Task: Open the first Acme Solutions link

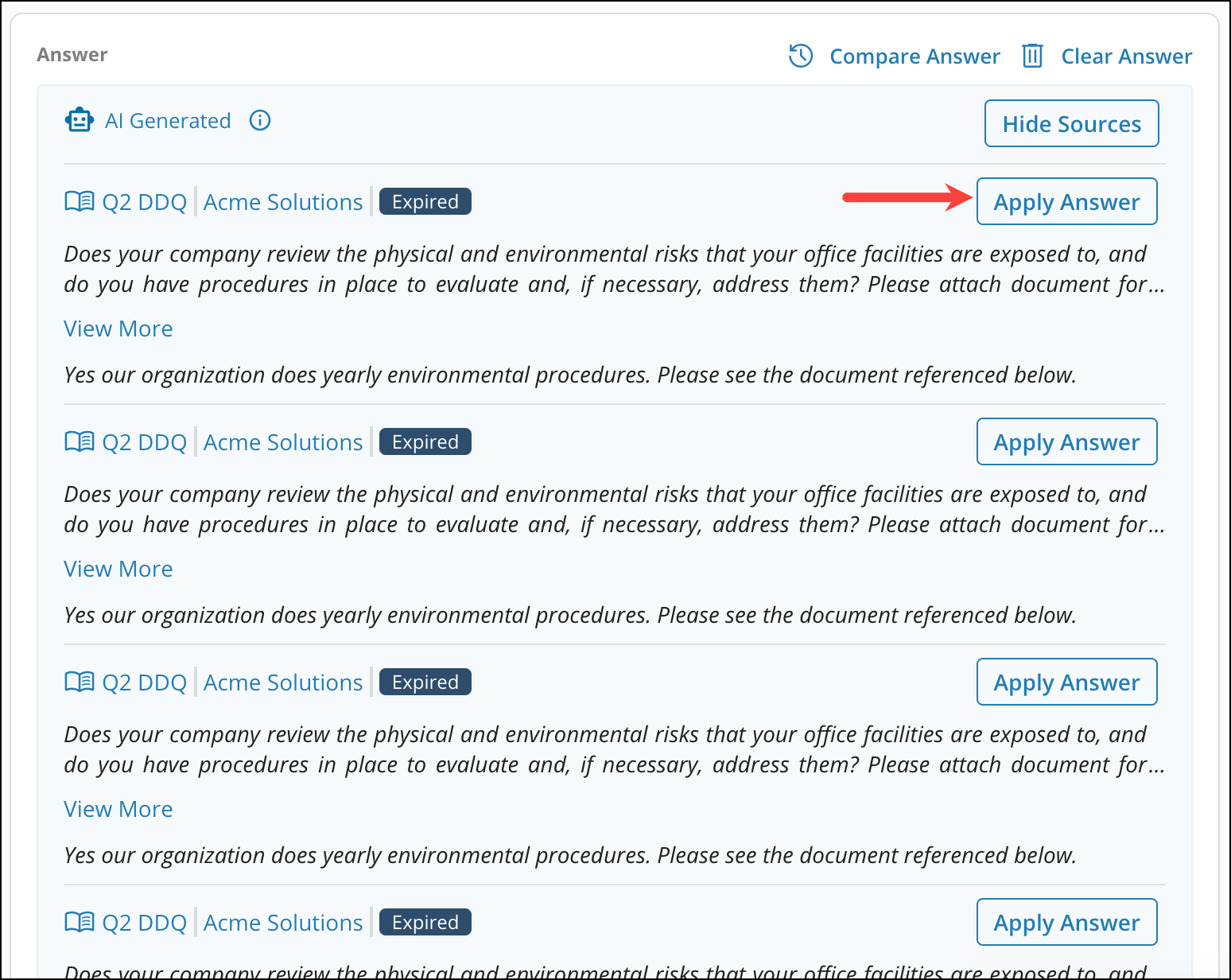Action: click(x=283, y=201)
